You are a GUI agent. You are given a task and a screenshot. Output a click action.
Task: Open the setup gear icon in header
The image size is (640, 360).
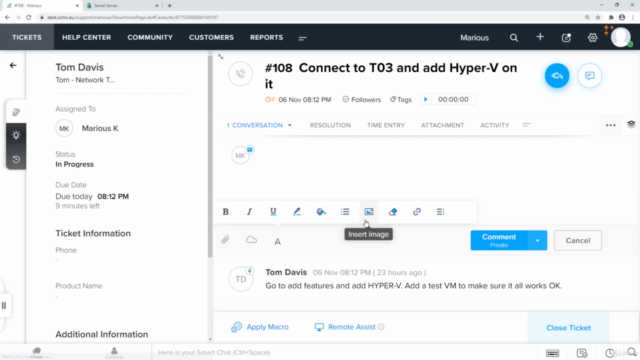tap(593, 38)
